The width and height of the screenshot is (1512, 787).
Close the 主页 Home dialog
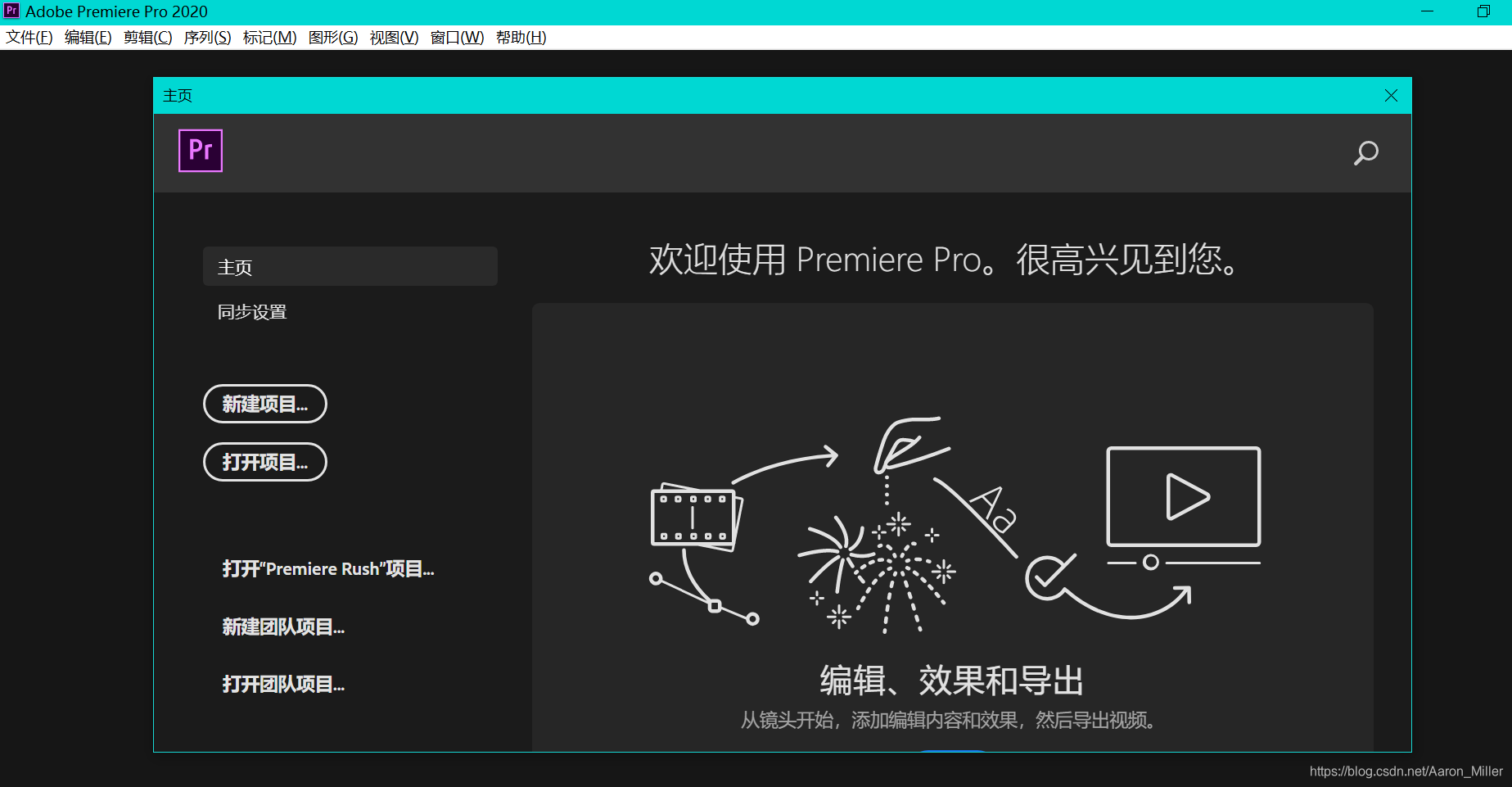pos(1391,96)
